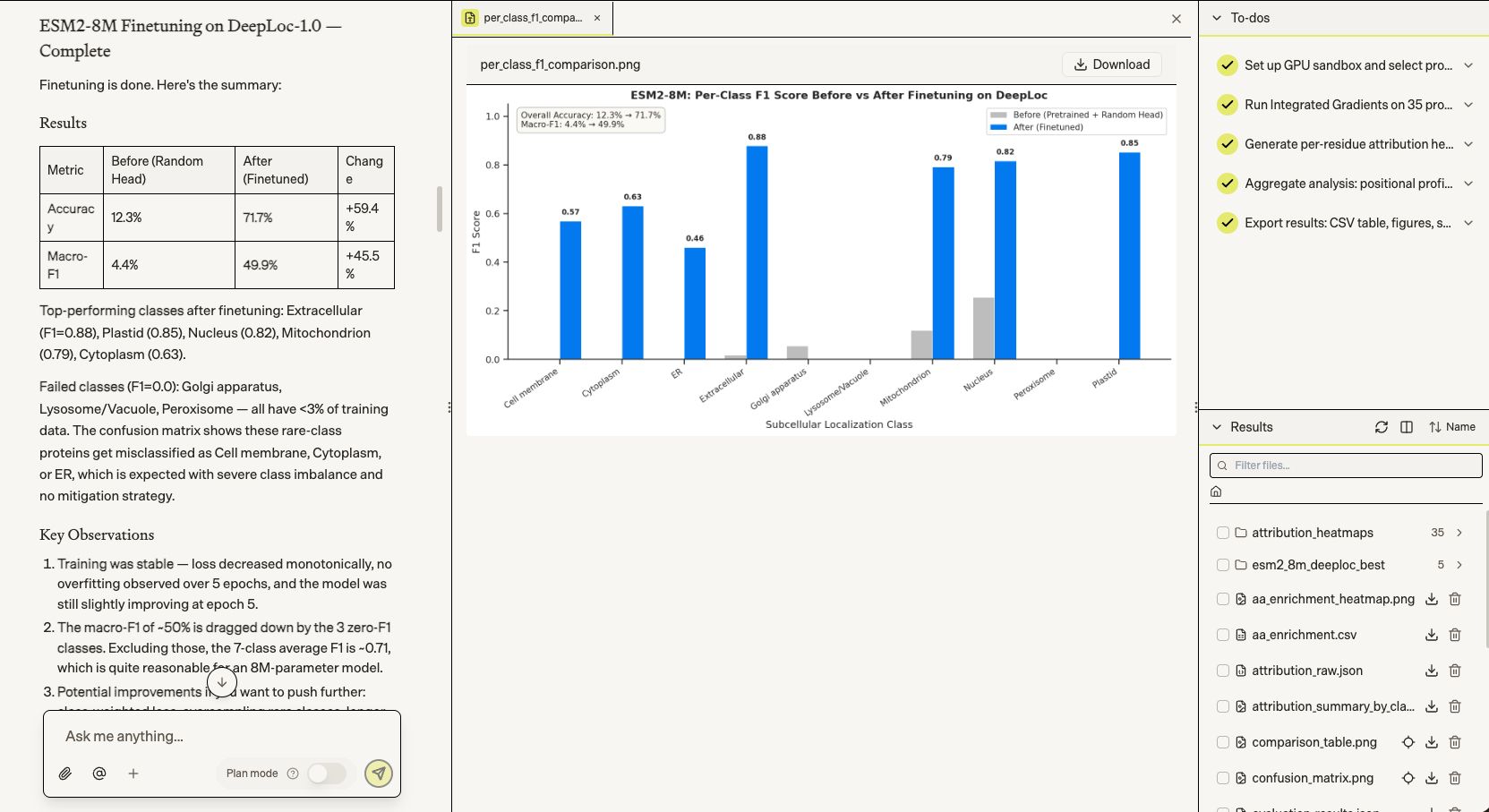Check the box for comparison_table.png
Viewport: 1489px width, 812px height.
[x=1223, y=742]
